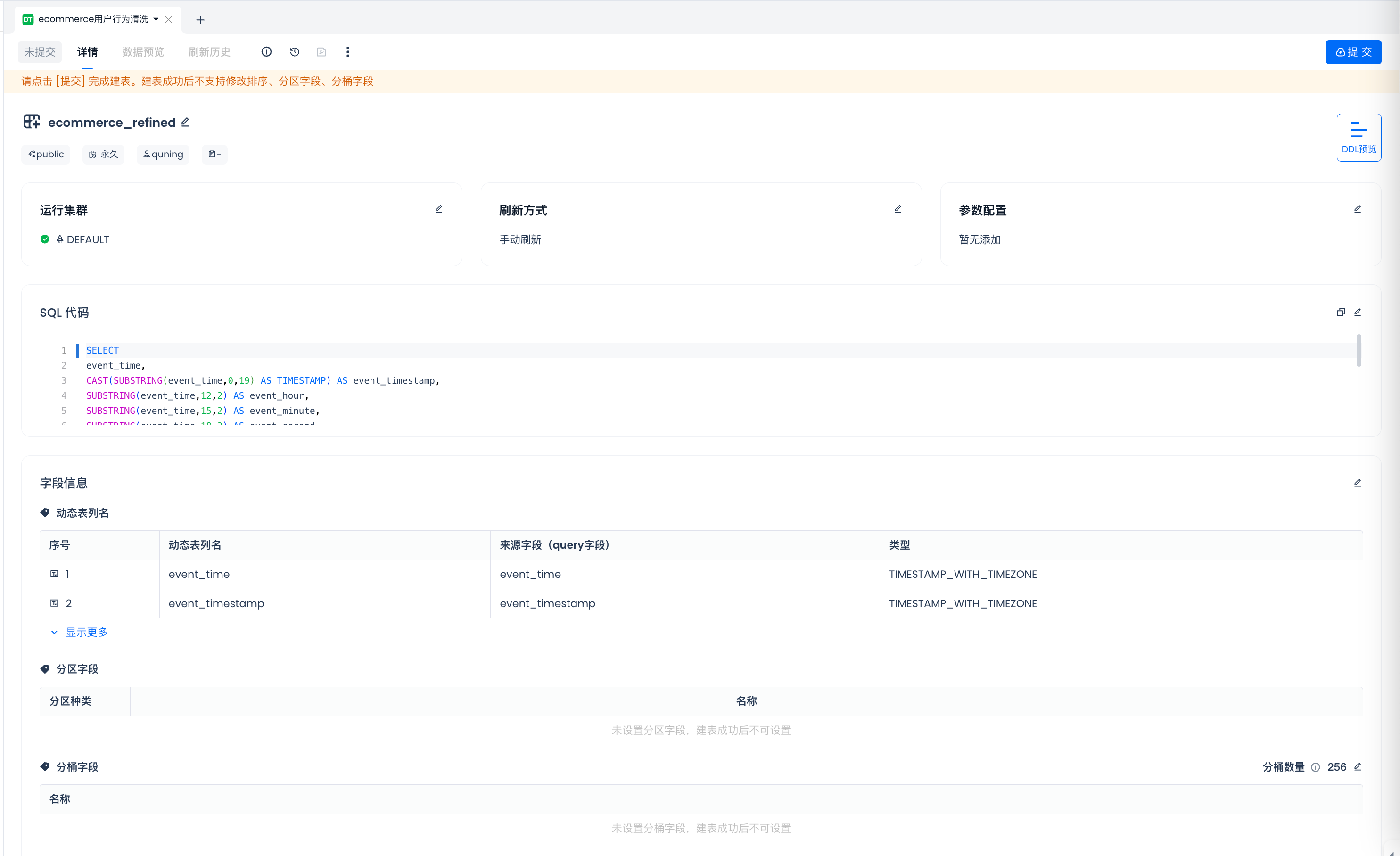Add a new tab with plus icon
Screen dimensions: 1400x856
200,20
